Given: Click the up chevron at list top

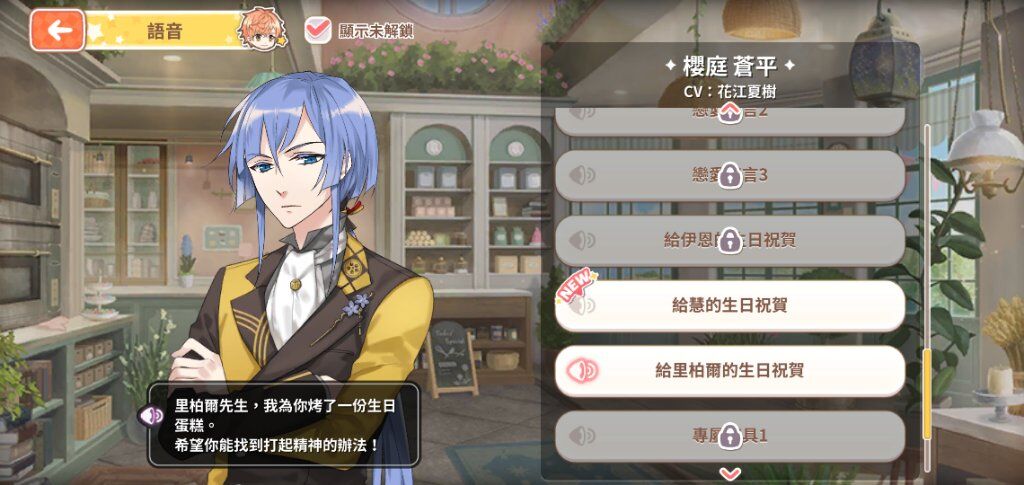Looking at the screenshot, I should (x=729, y=116).
